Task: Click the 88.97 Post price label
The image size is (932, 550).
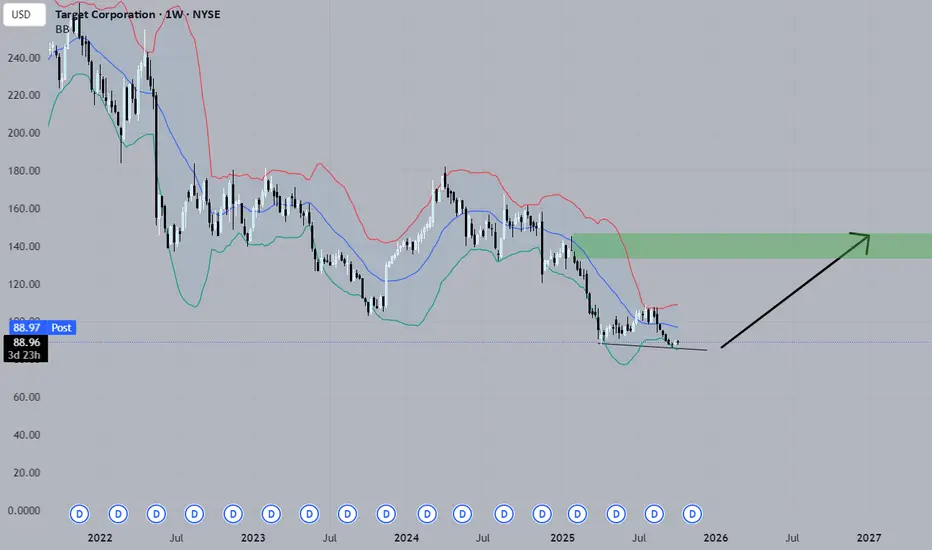Action: tap(42, 328)
